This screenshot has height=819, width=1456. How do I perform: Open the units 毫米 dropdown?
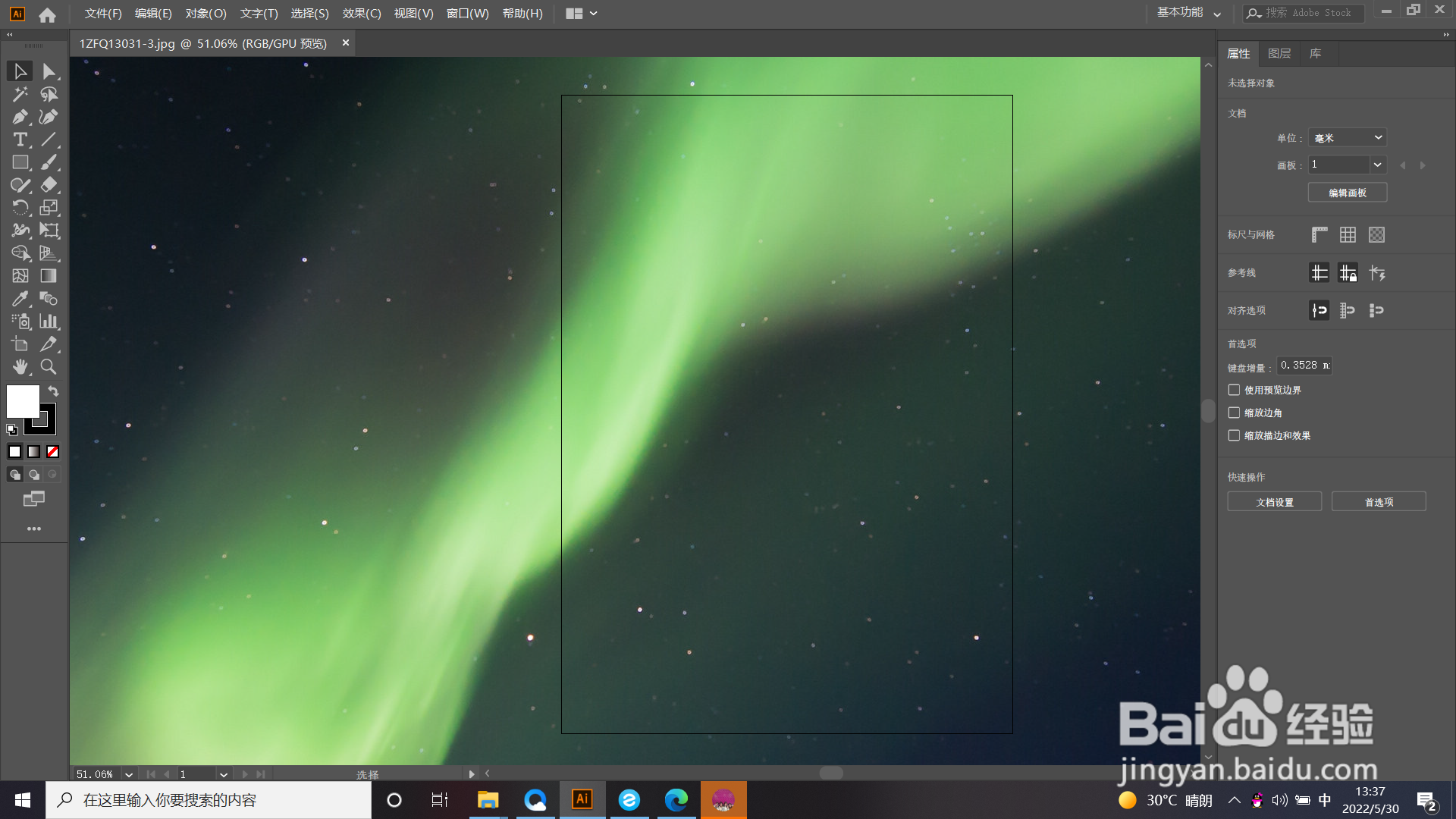pyautogui.click(x=1348, y=138)
